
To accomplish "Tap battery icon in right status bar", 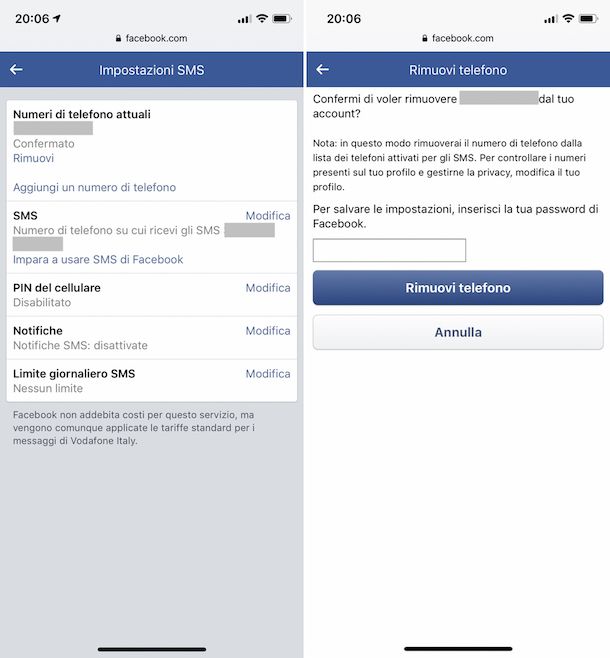I will coord(588,18).
